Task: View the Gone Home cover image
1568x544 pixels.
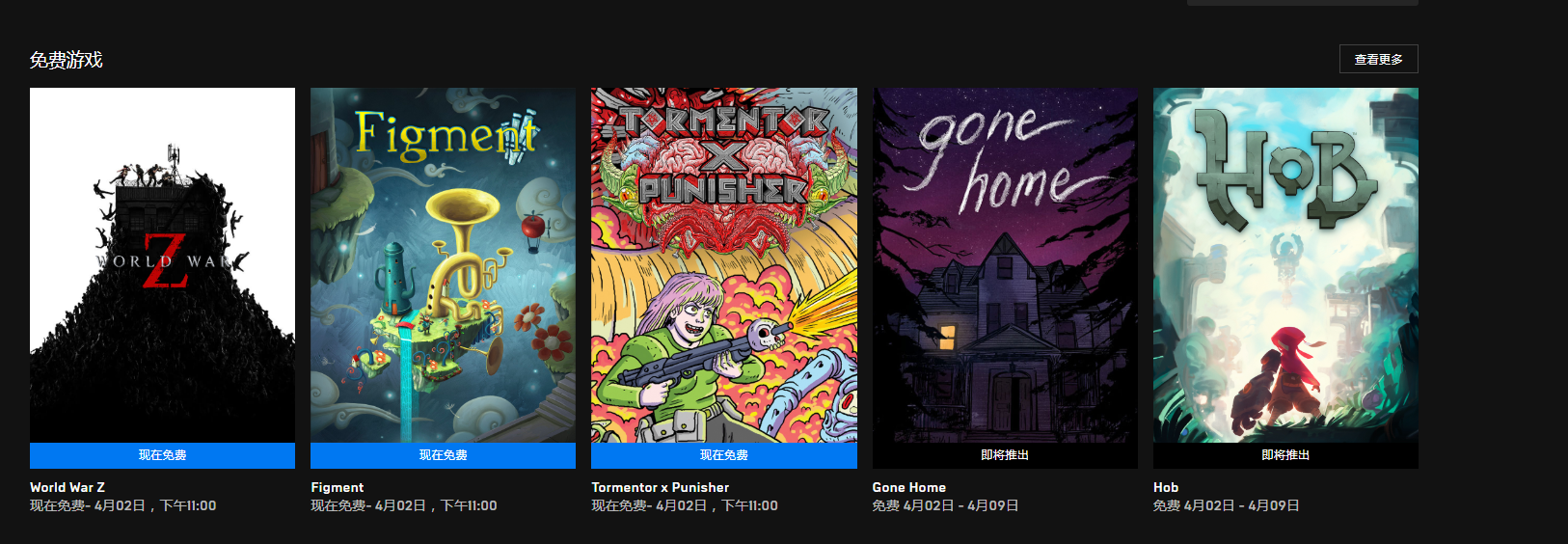Action: click(x=1005, y=265)
